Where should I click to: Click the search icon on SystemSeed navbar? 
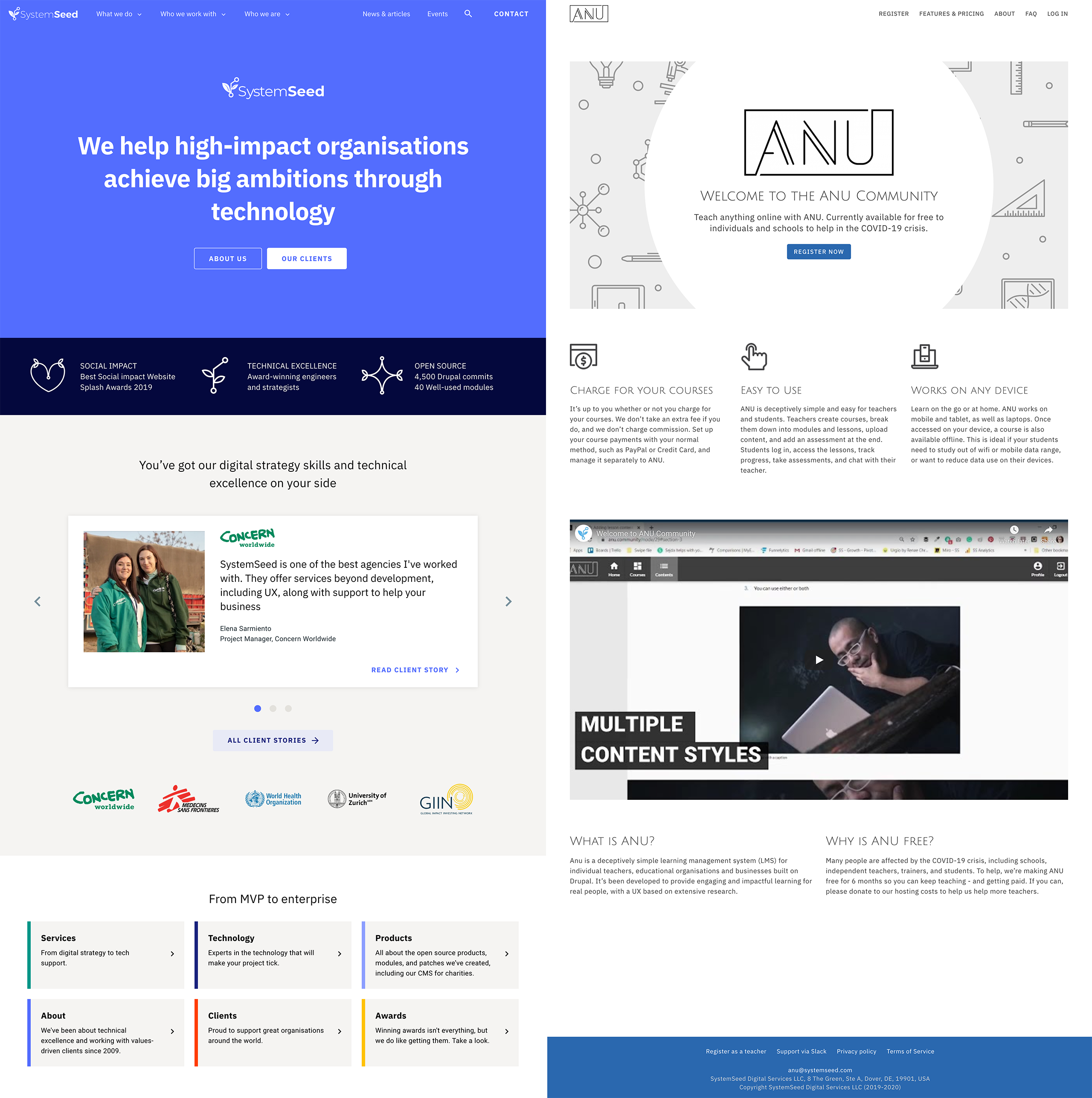(x=468, y=14)
